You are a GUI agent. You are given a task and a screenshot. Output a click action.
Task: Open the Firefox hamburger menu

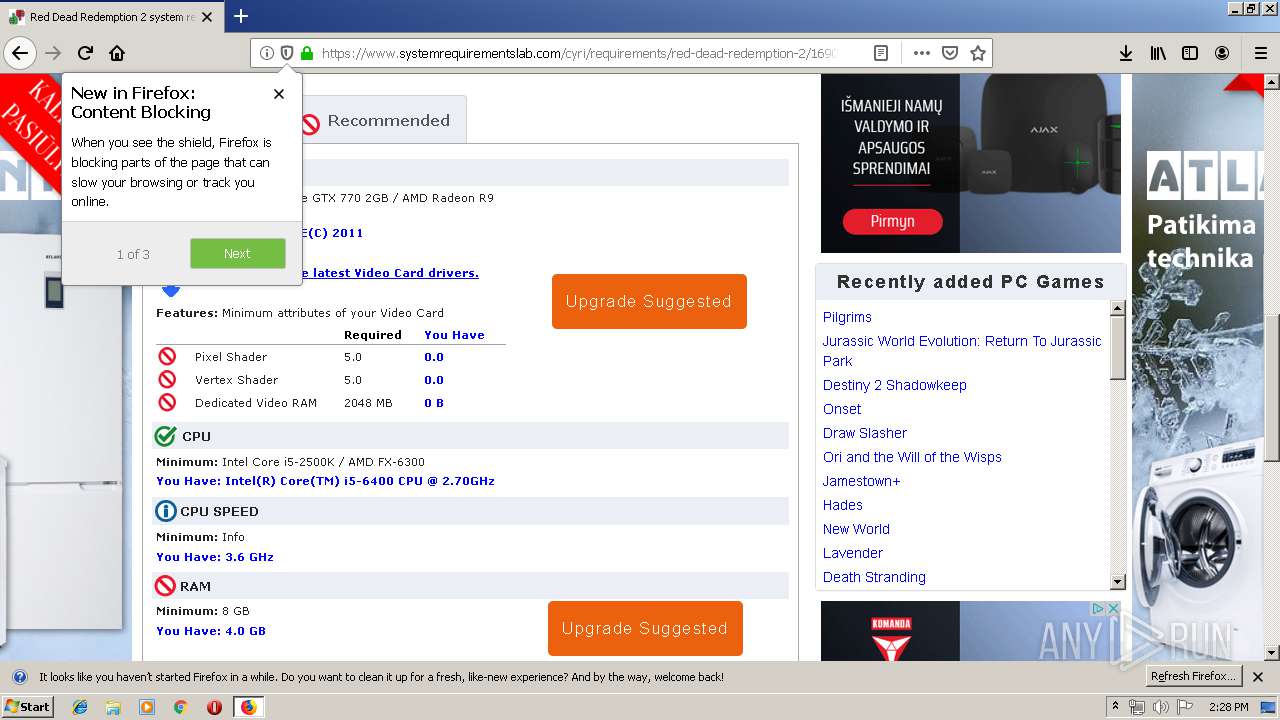[x=1261, y=53]
